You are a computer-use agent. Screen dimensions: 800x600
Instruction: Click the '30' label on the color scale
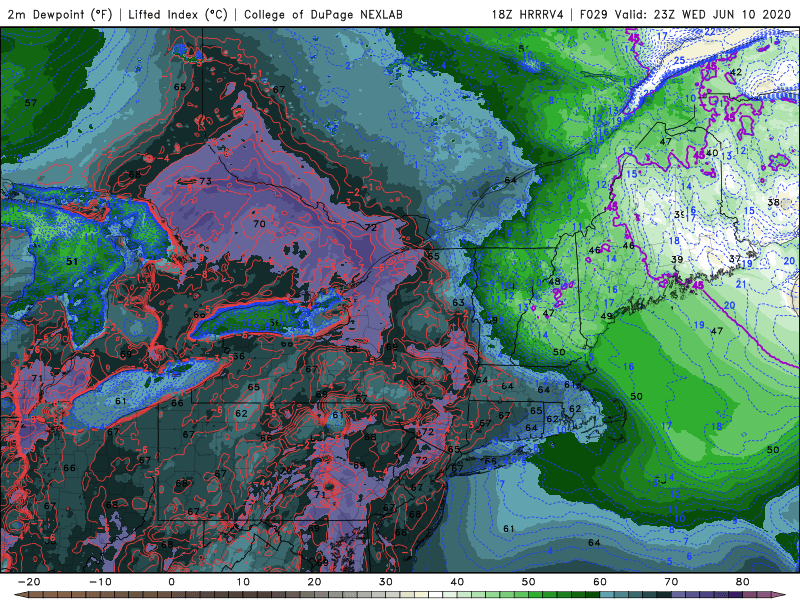386,582
